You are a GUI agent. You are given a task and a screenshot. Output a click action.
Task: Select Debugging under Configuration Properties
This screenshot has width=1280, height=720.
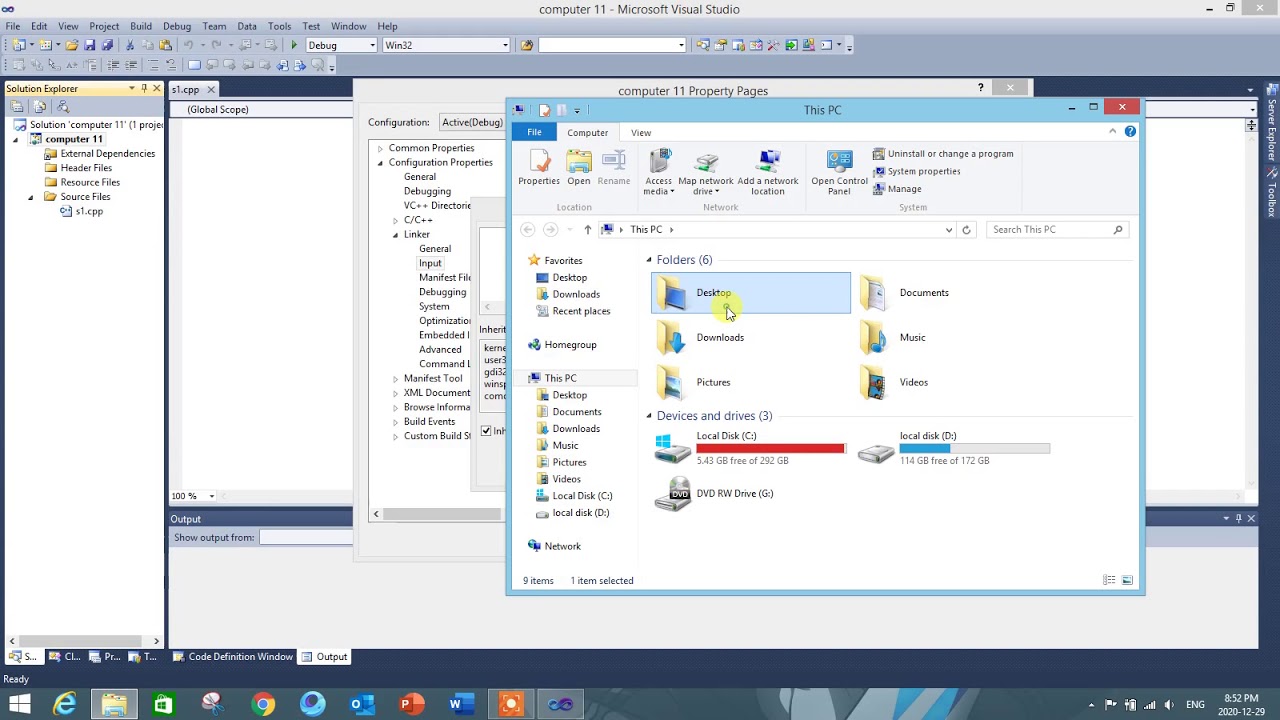(x=427, y=191)
